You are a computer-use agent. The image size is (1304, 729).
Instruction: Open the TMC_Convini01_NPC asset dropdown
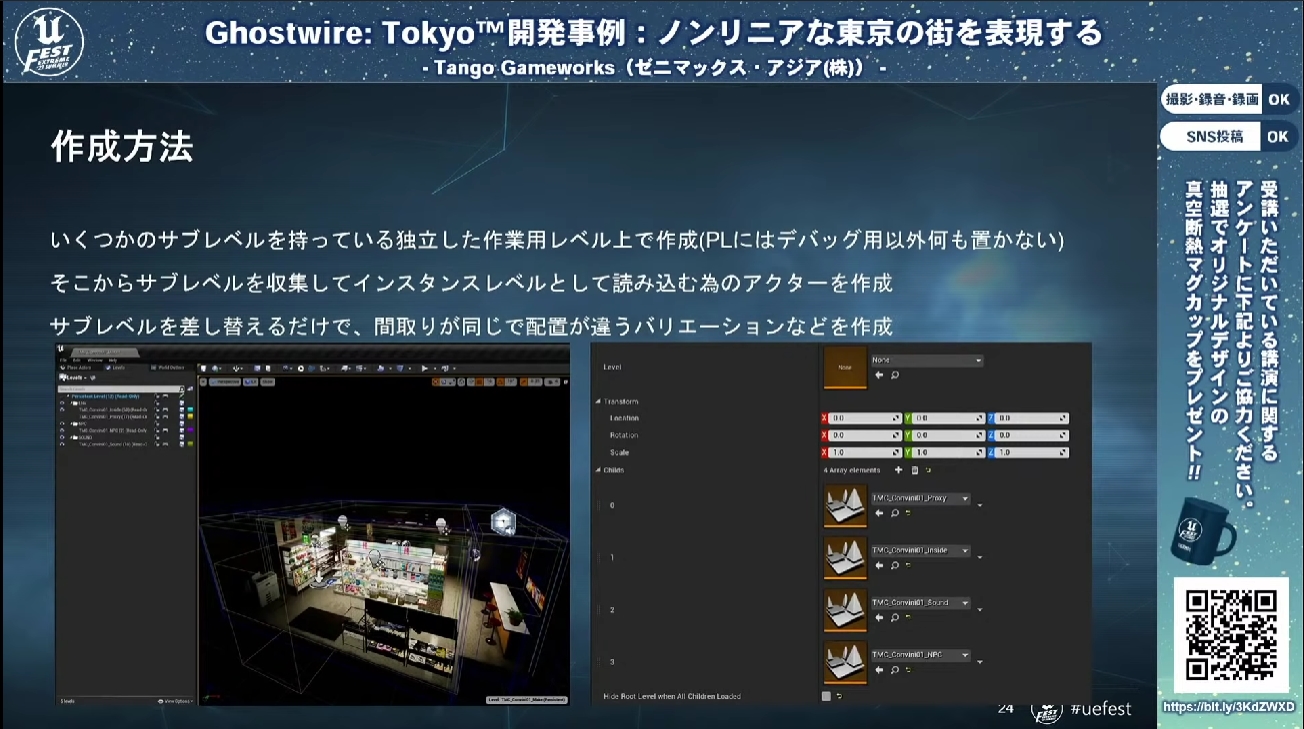(x=921, y=655)
